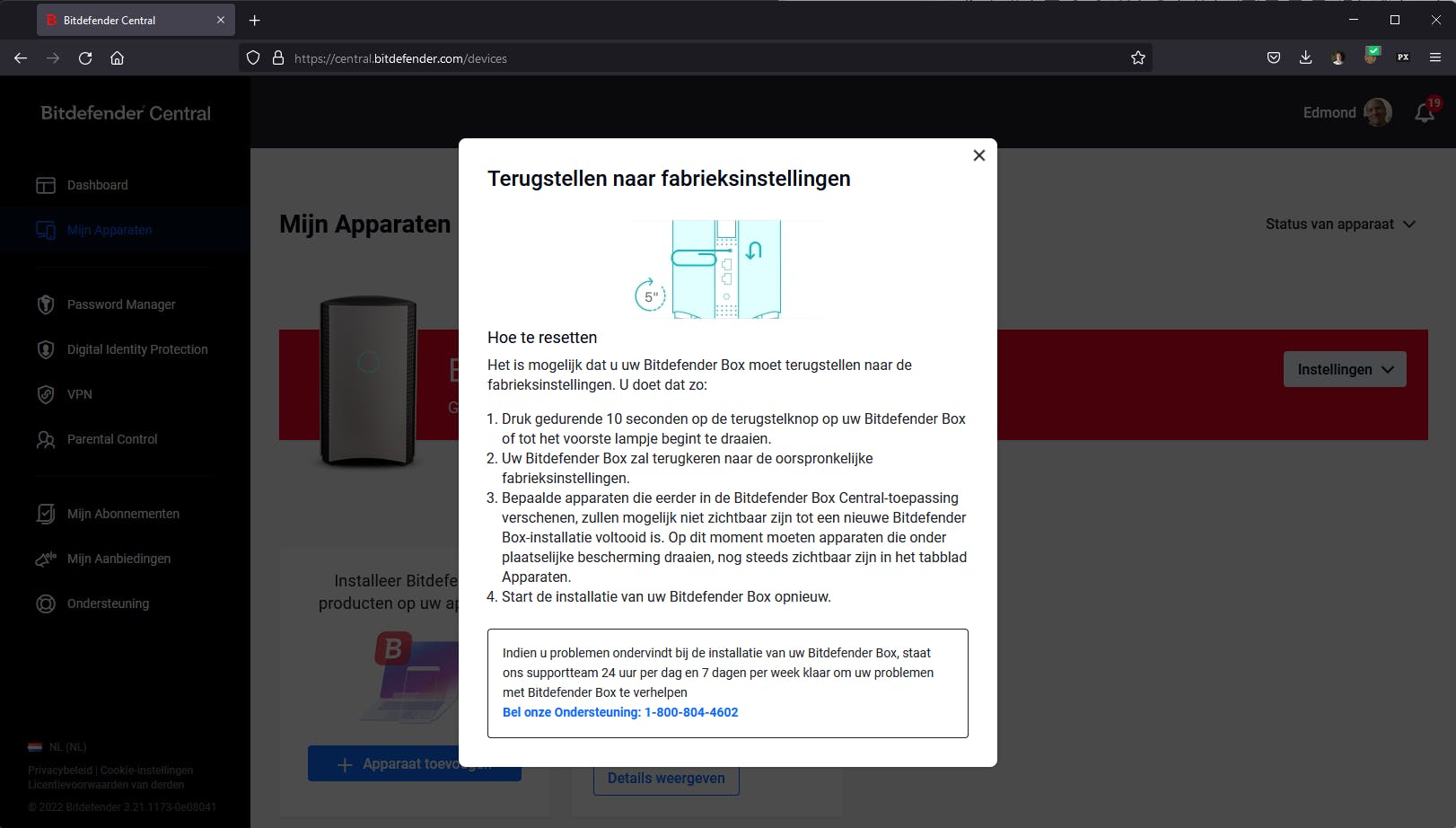Click the Dashboard icon
The image size is (1456, 828).
coord(46,185)
